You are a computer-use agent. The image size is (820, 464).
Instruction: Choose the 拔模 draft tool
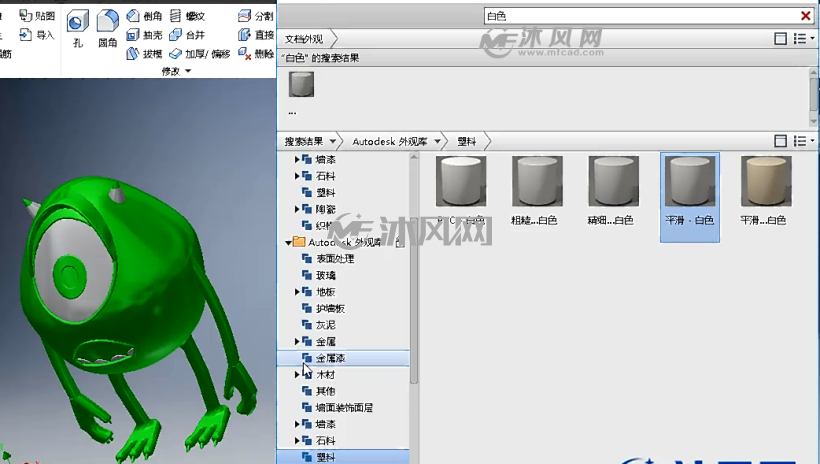click(145, 53)
